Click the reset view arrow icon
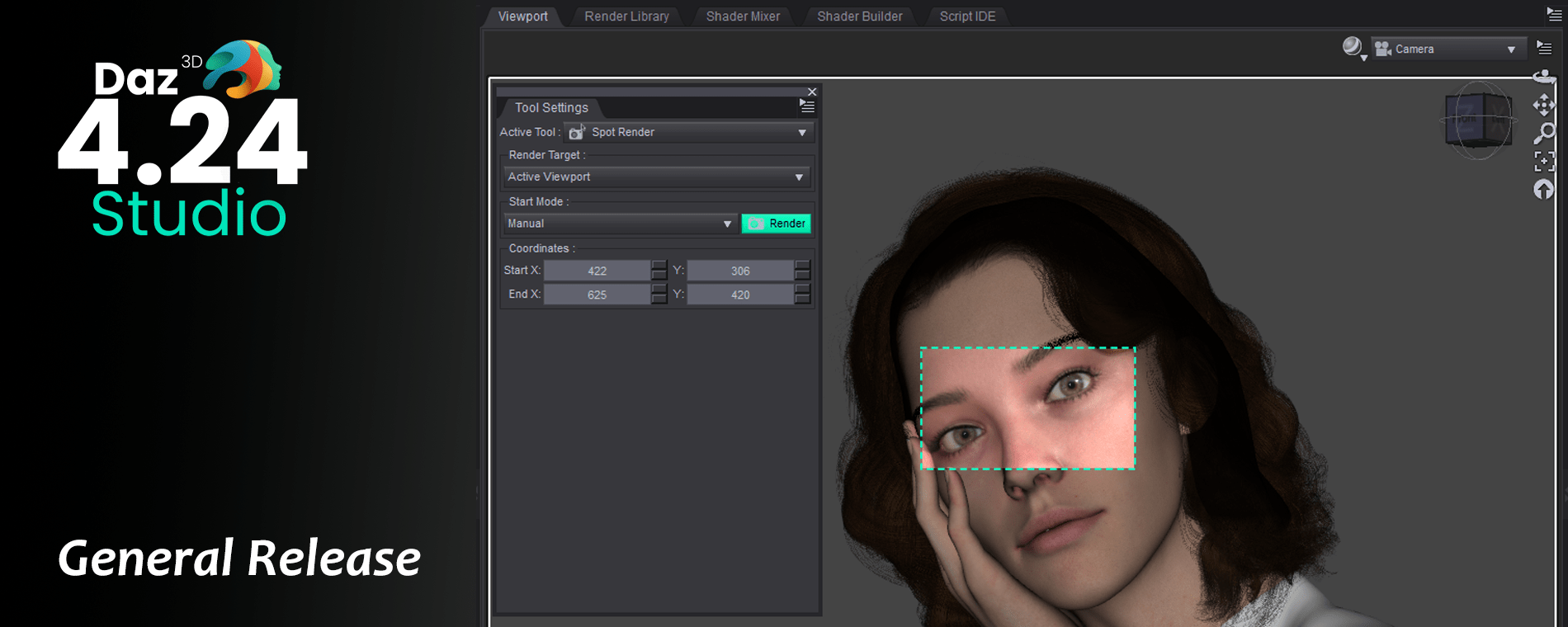Image resolution: width=1568 pixels, height=627 pixels. click(x=1544, y=190)
